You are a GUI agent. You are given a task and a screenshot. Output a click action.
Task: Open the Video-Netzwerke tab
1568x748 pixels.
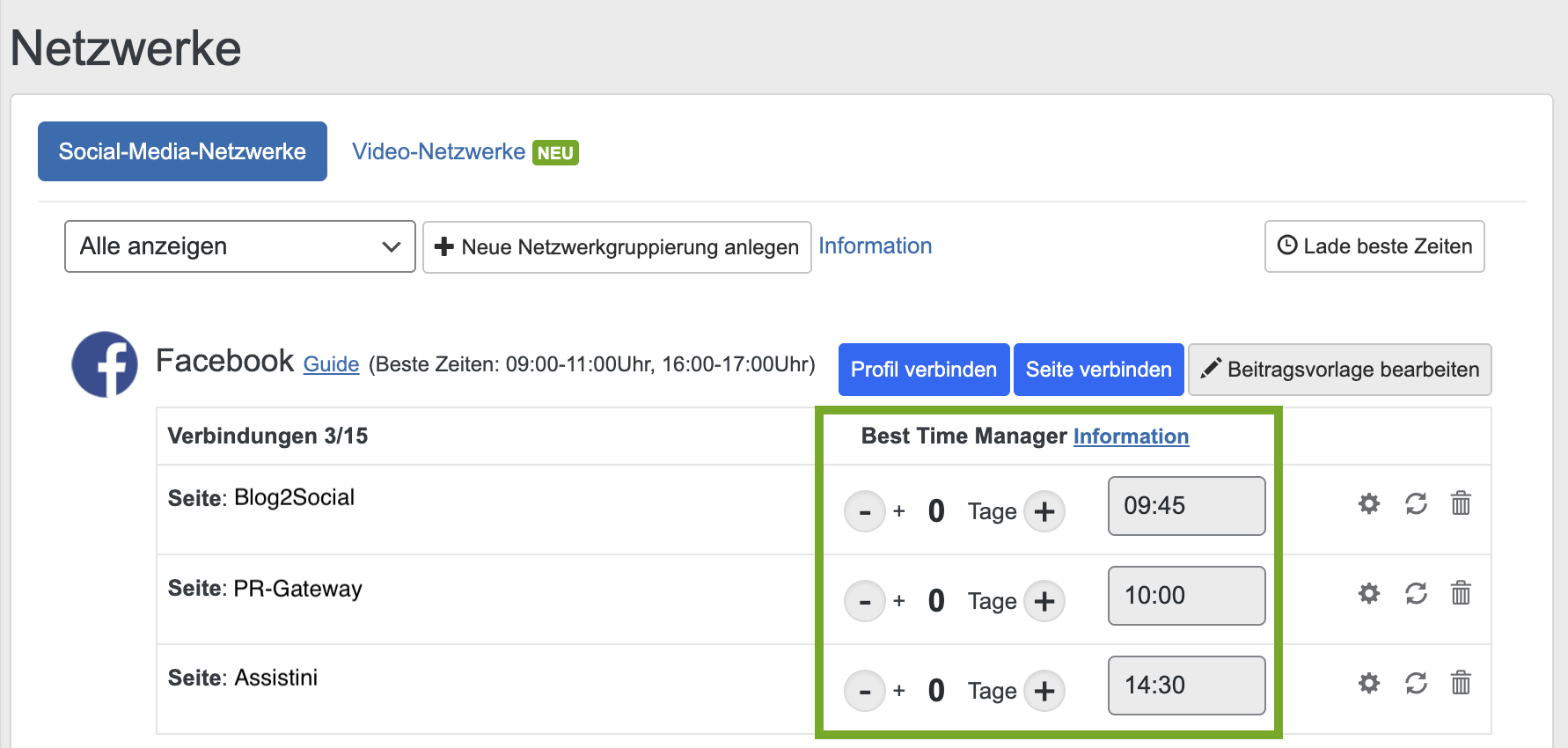point(439,152)
